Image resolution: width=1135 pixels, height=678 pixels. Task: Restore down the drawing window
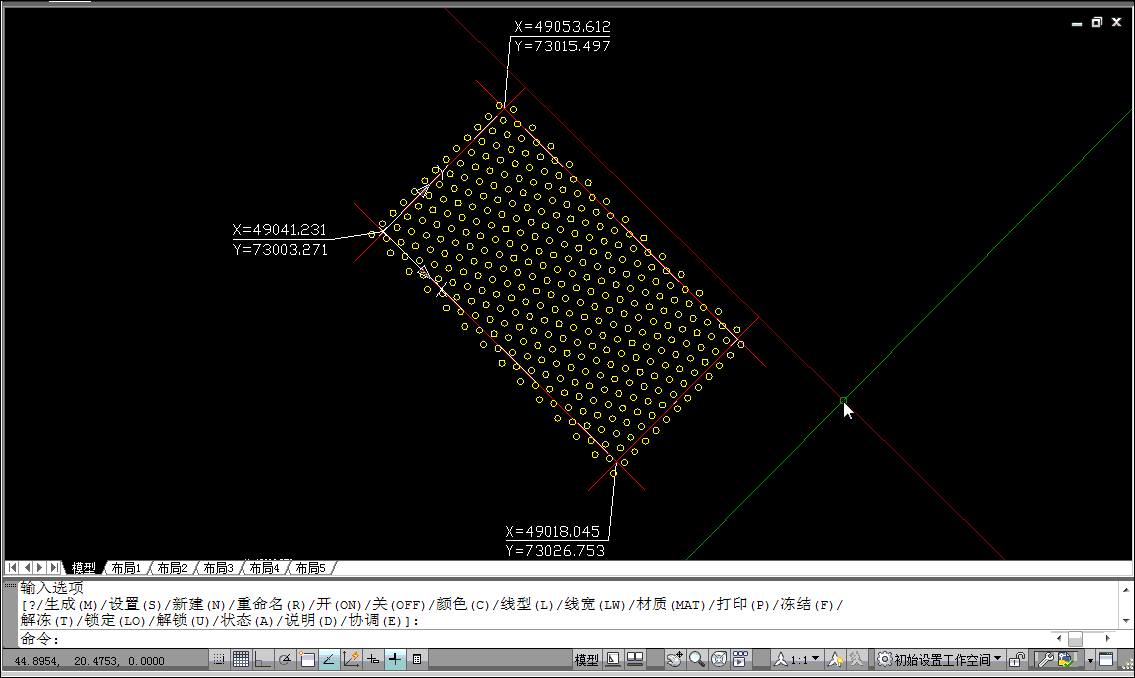[x=1097, y=22]
